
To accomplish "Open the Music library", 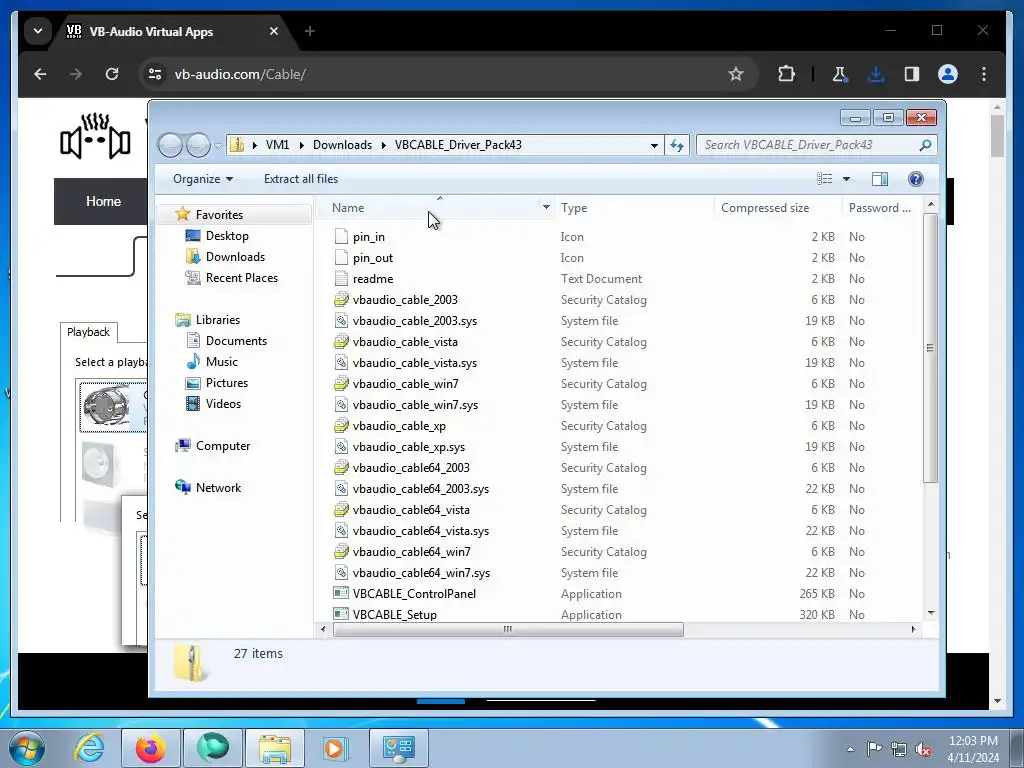I will point(222,362).
